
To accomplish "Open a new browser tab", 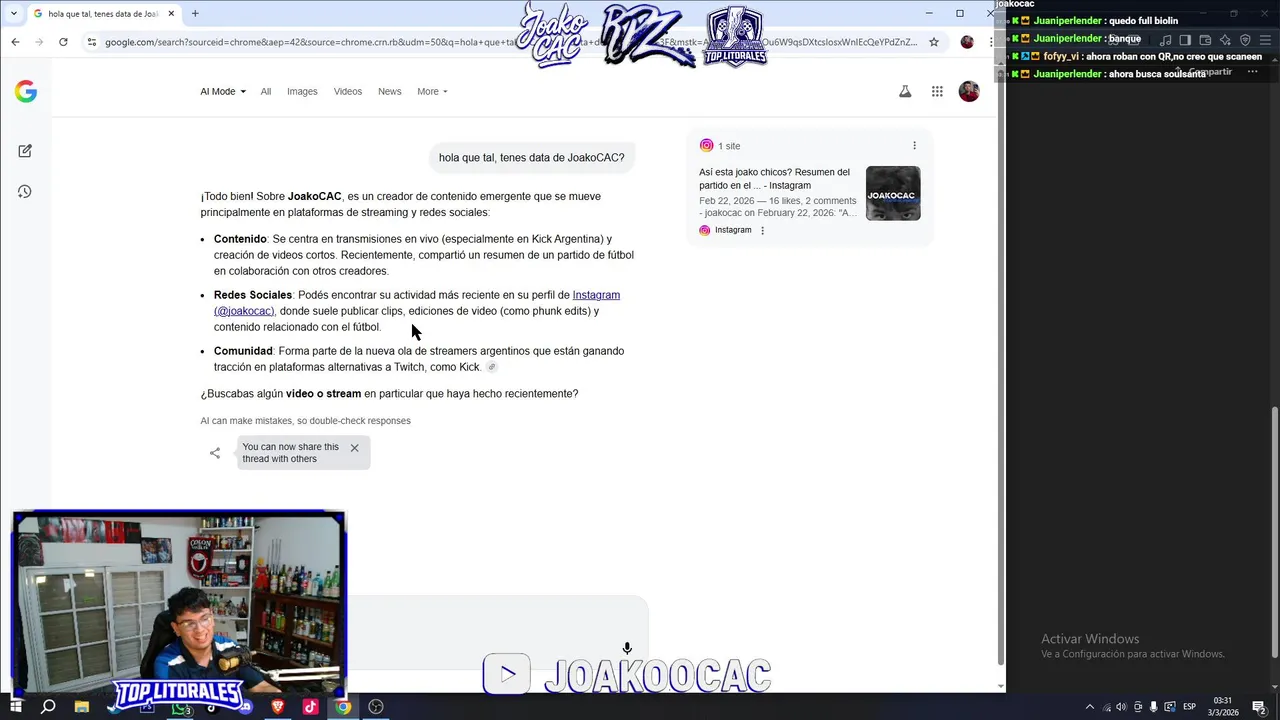I will point(195,13).
